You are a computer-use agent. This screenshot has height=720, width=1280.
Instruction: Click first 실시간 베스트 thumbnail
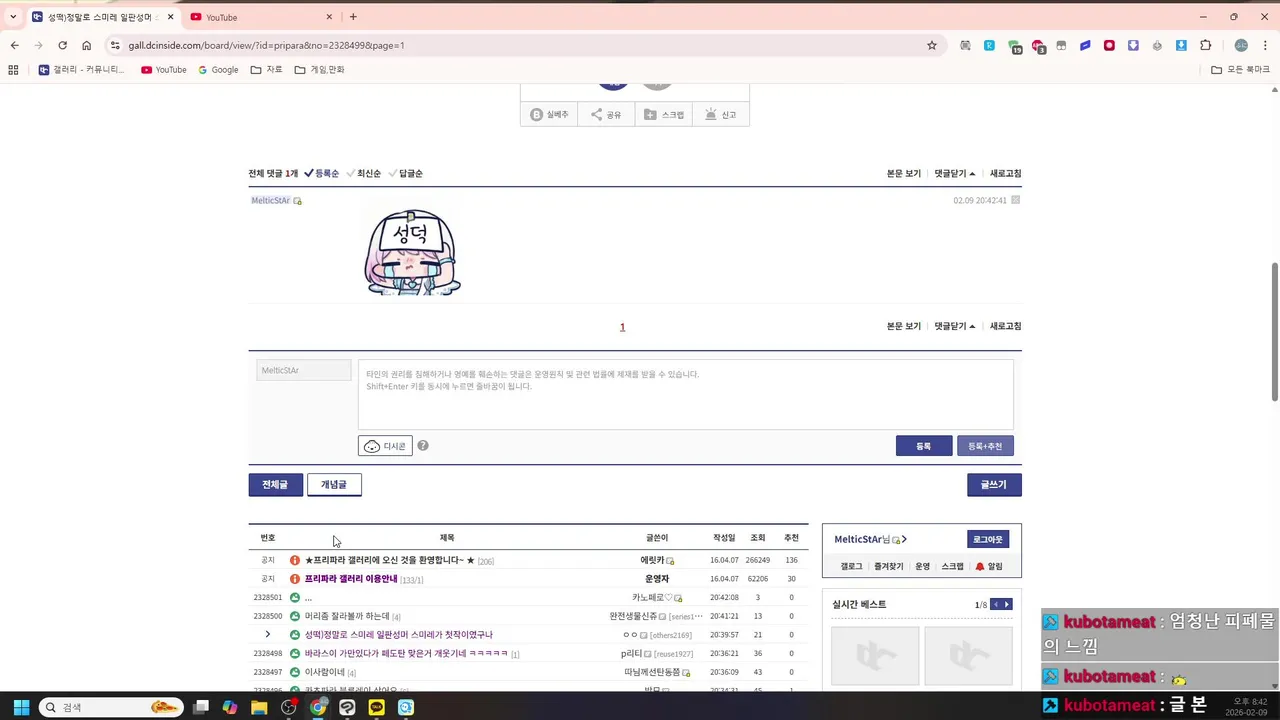click(x=875, y=656)
